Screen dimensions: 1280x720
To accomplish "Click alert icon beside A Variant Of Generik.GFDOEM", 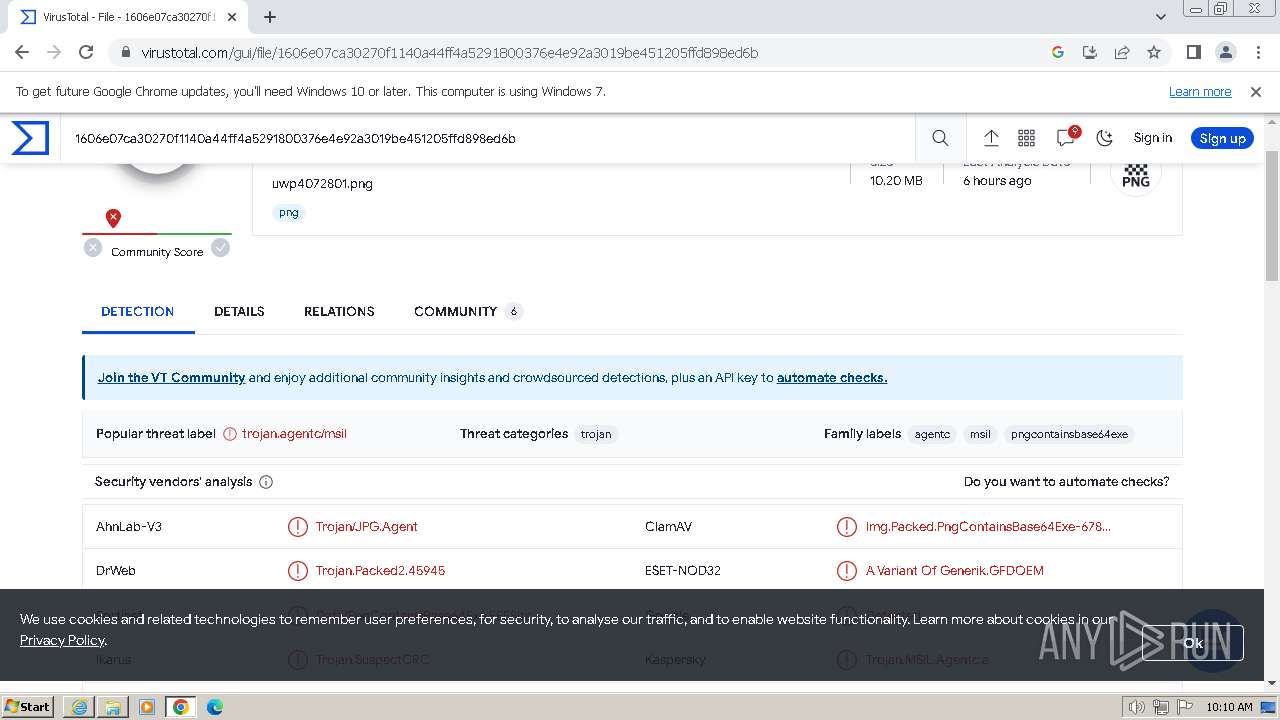I will tap(847, 571).
